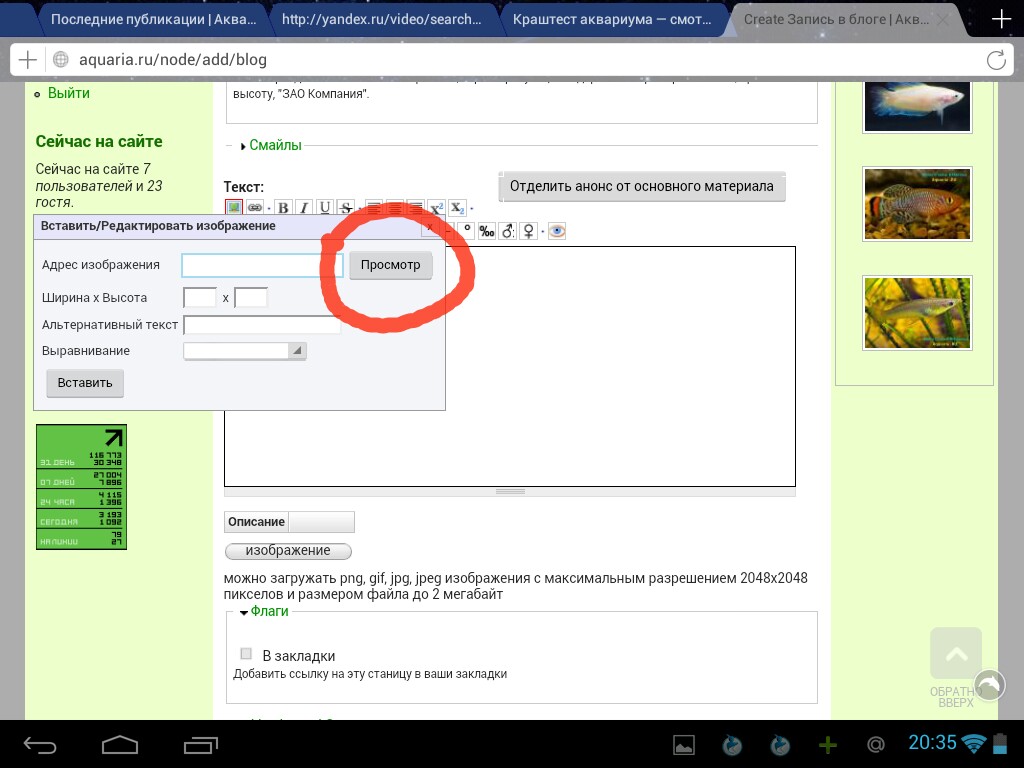Click the insert link chain icon
Screen dimensions: 1024x768
(255, 208)
